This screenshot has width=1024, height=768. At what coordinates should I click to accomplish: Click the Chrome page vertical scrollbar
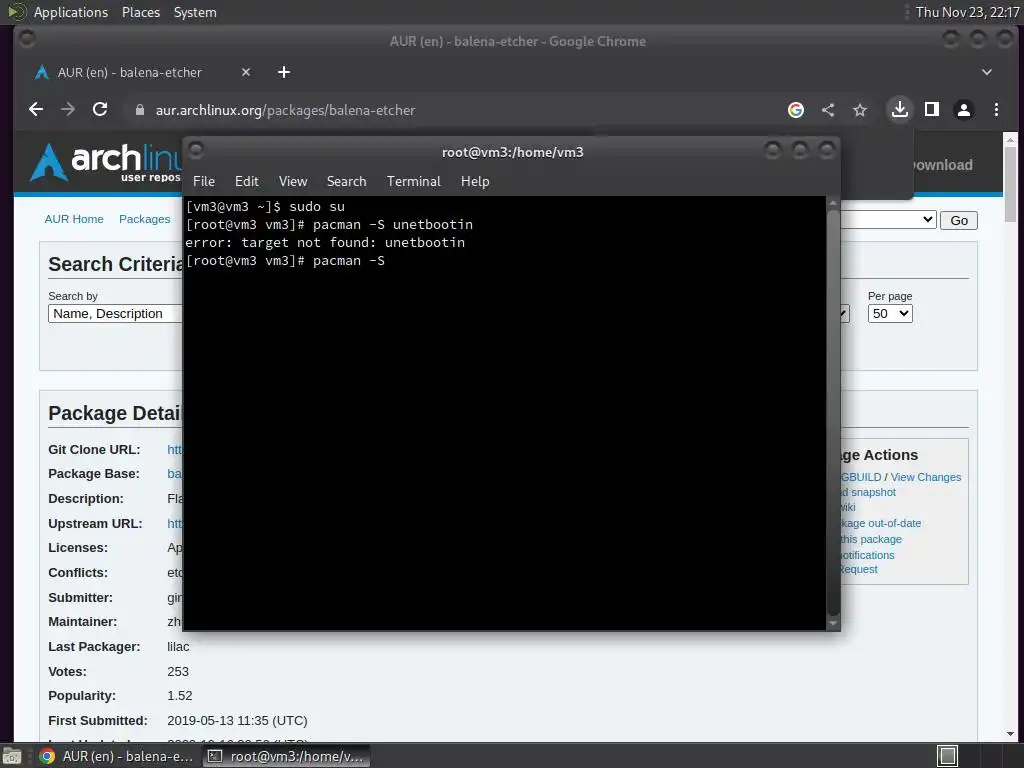pyautogui.click(x=1010, y=184)
